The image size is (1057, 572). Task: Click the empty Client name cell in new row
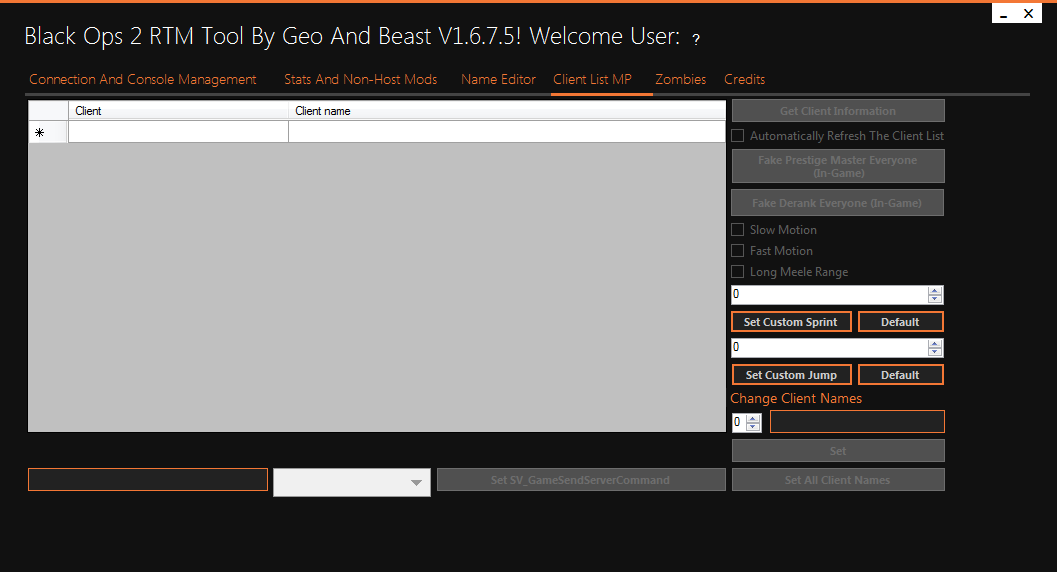(507, 132)
